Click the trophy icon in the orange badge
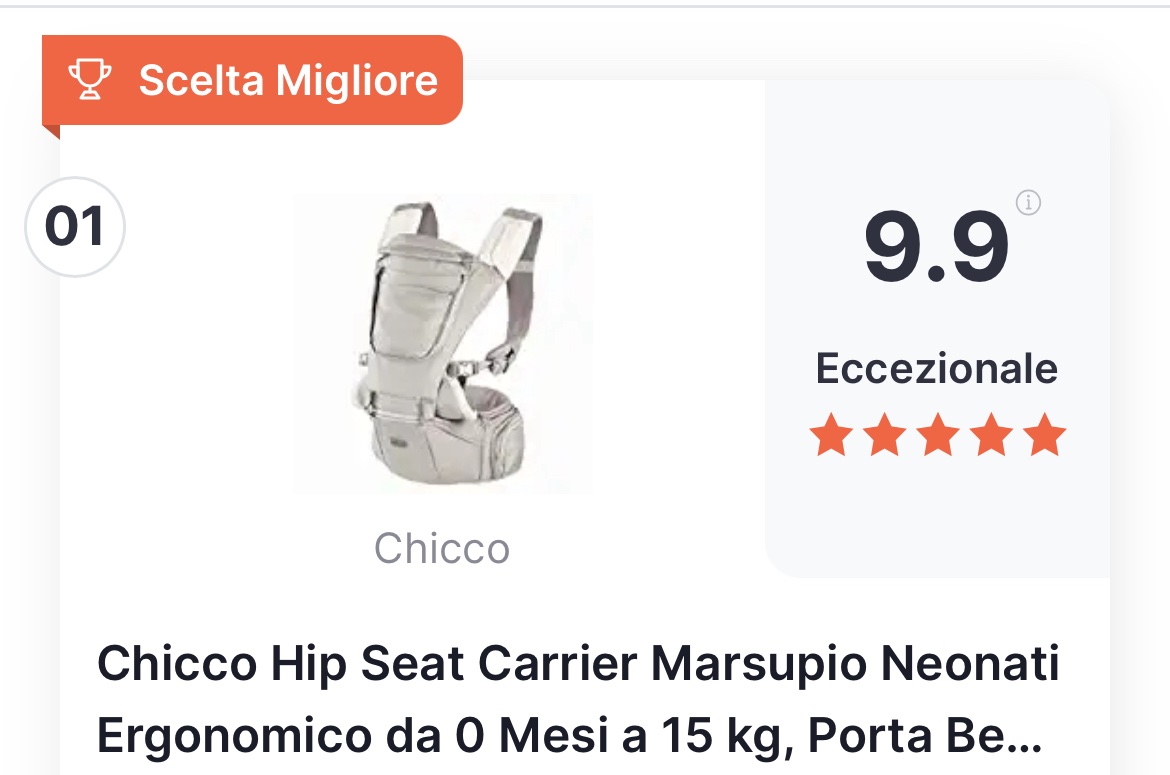This screenshot has height=775, width=1170. click(90, 79)
